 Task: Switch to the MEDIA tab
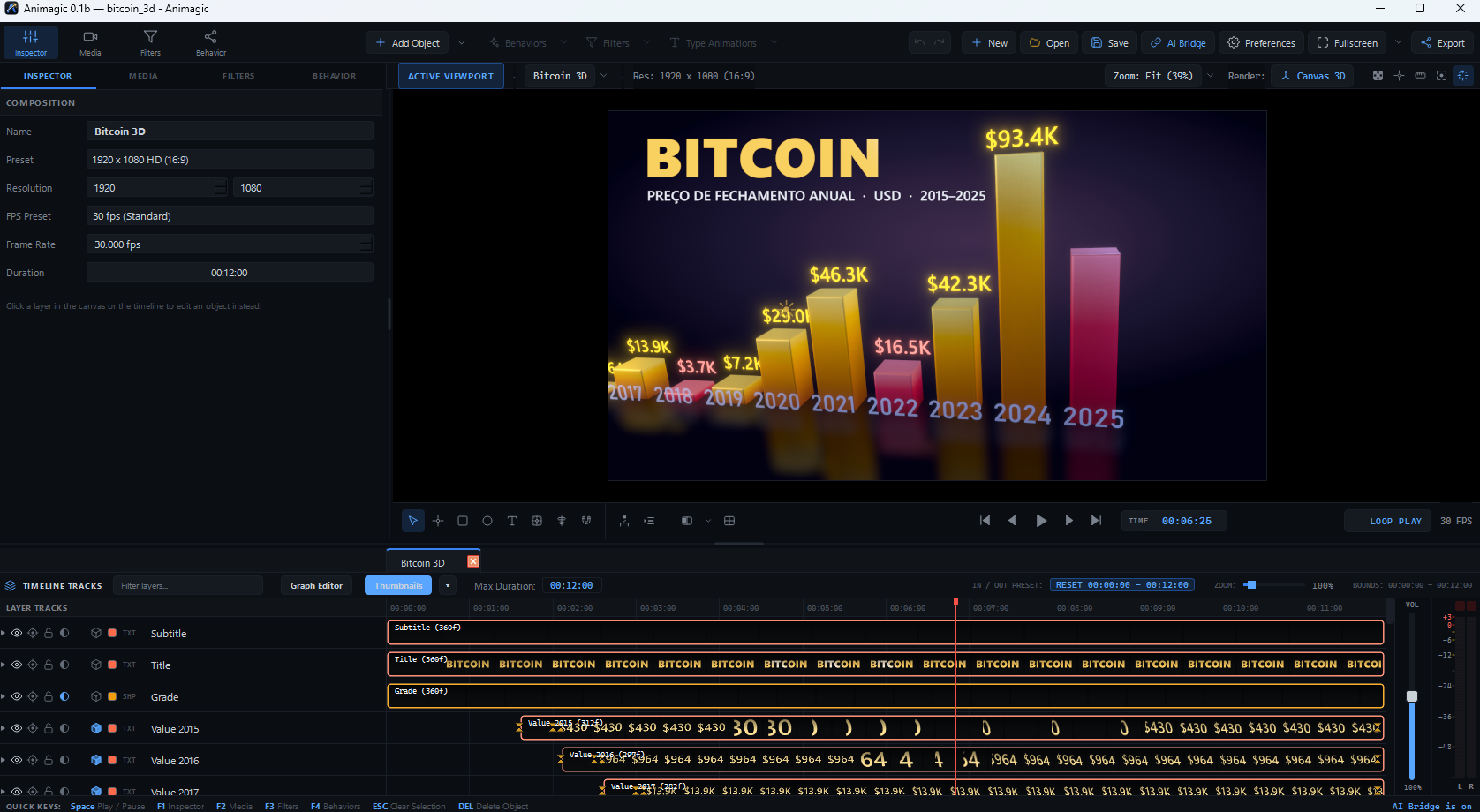(143, 76)
